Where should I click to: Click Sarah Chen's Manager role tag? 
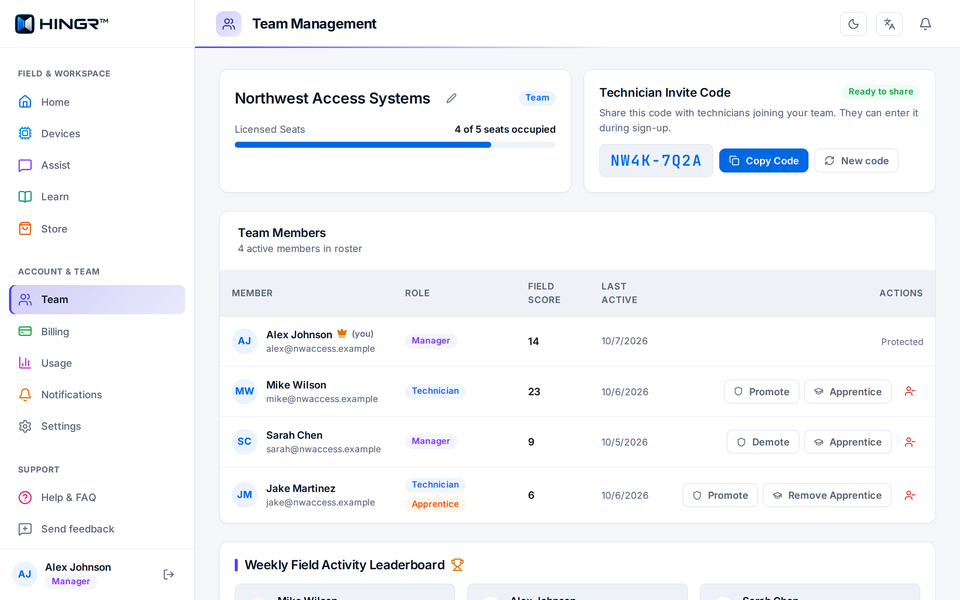coord(430,441)
